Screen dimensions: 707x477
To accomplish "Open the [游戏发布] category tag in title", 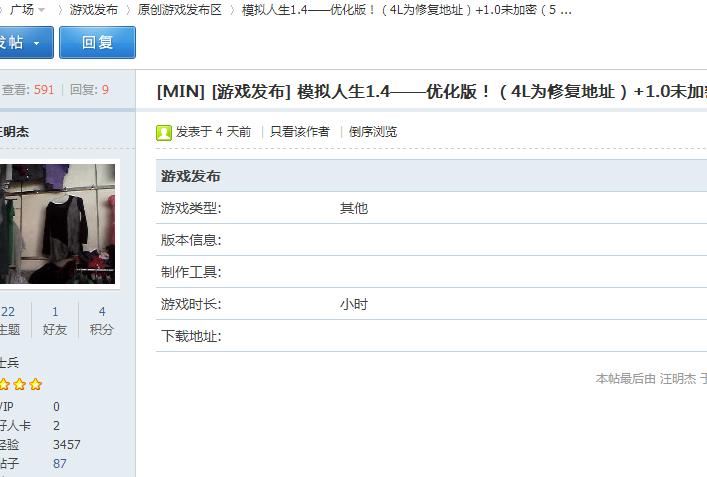I will (251, 92).
